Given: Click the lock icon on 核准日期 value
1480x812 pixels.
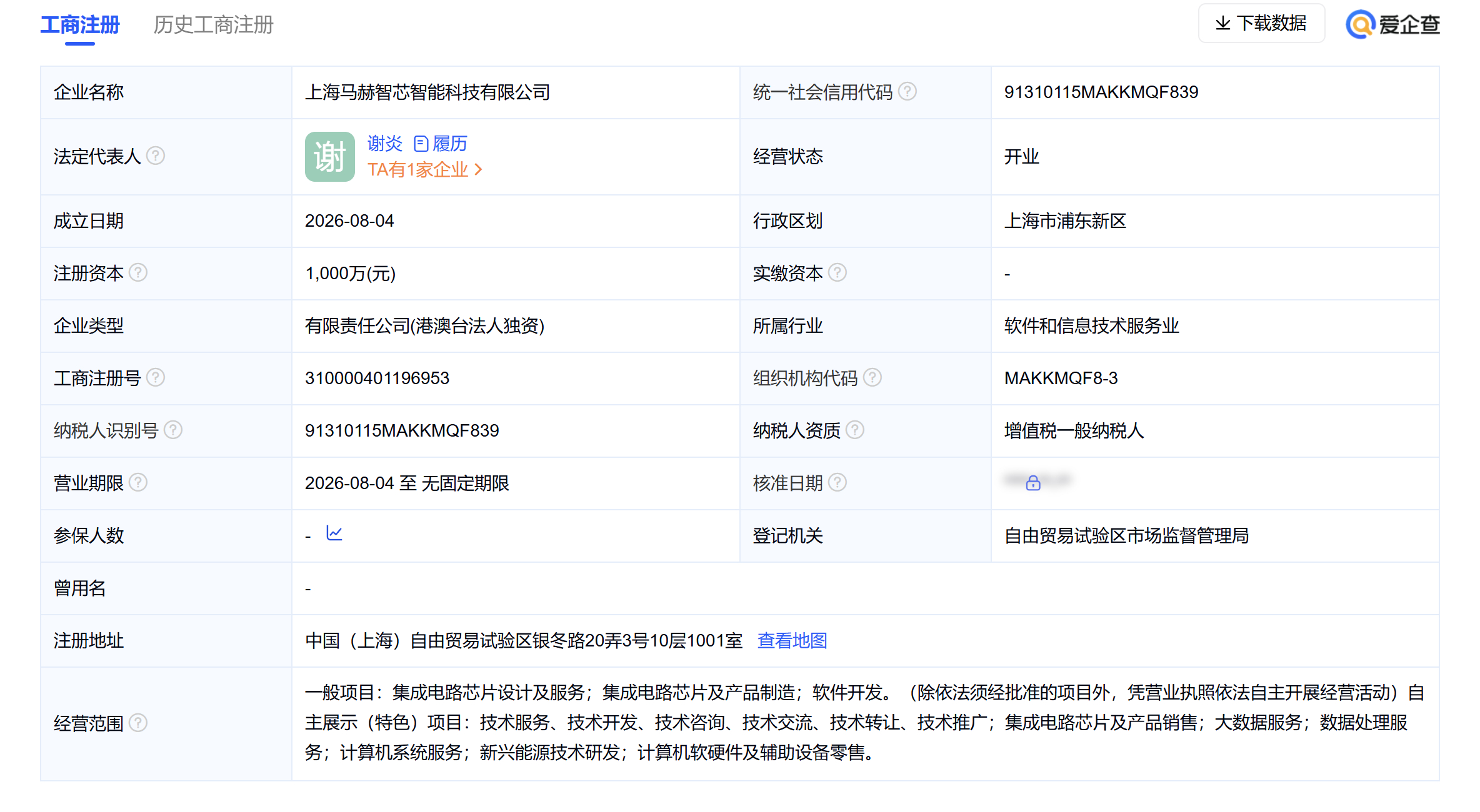Looking at the screenshot, I should click(1033, 483).
